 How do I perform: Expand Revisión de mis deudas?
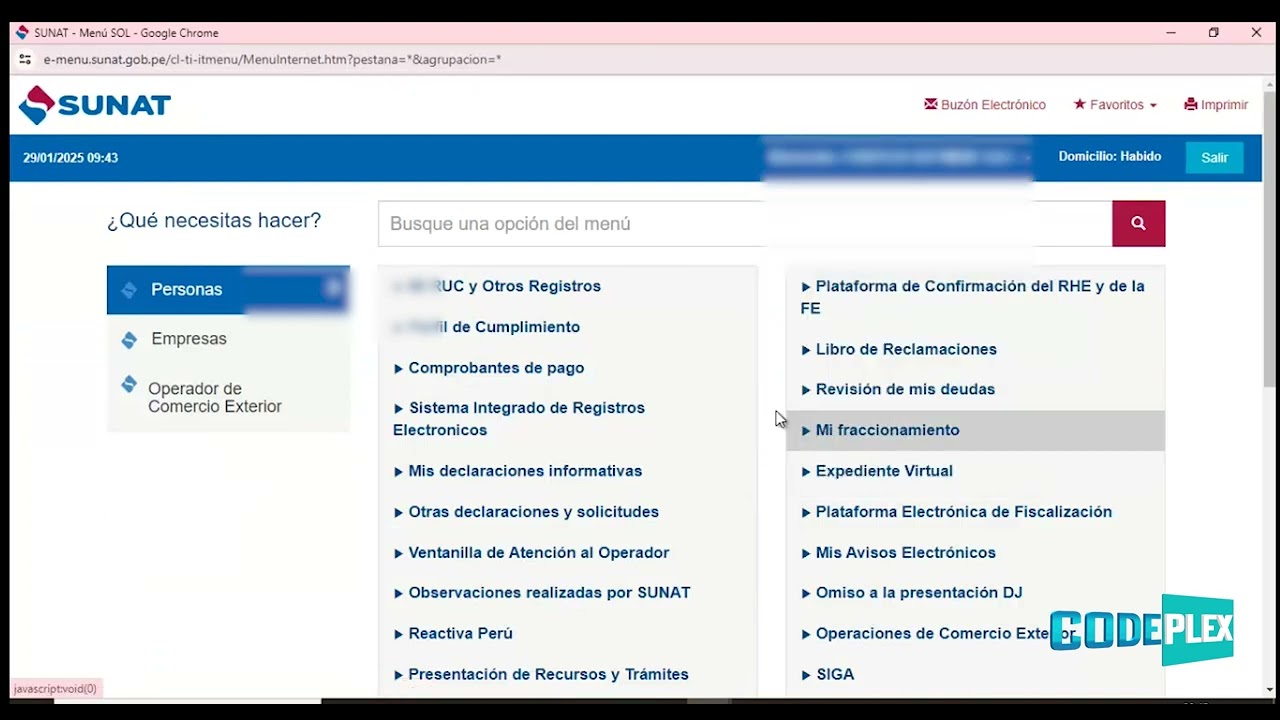898,389
